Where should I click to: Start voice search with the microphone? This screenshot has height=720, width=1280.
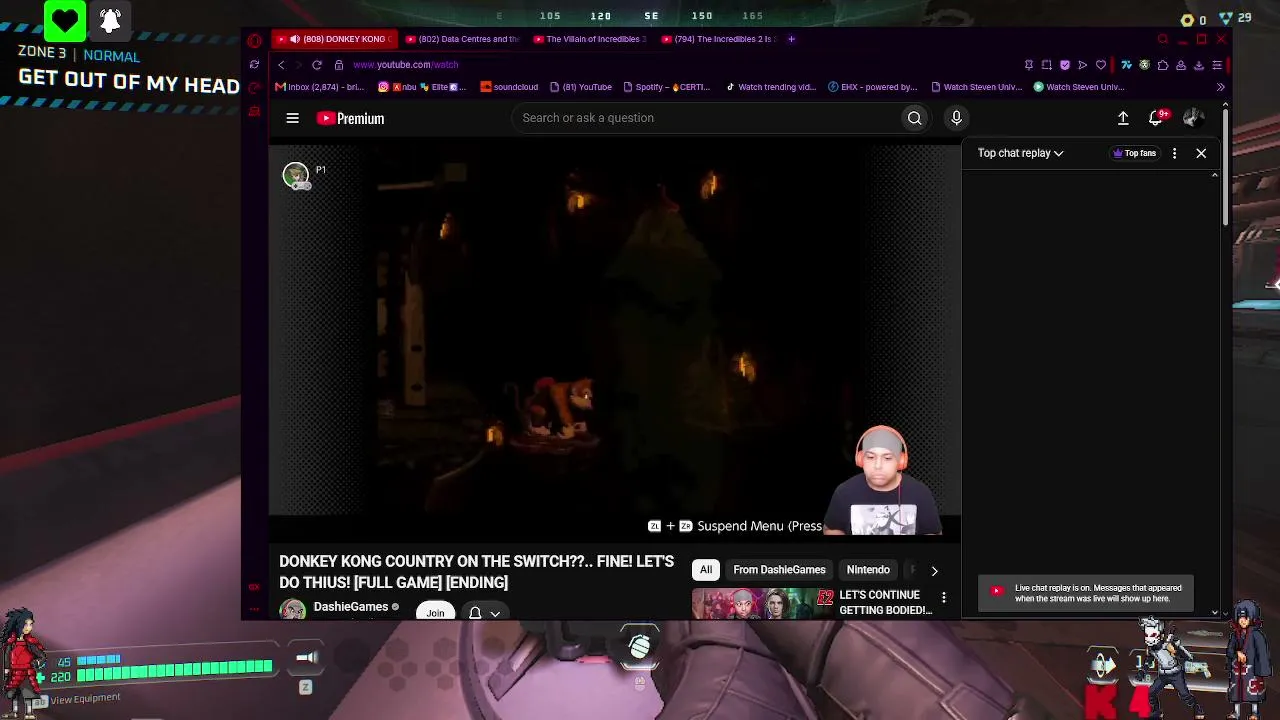[x=956, y=118]
